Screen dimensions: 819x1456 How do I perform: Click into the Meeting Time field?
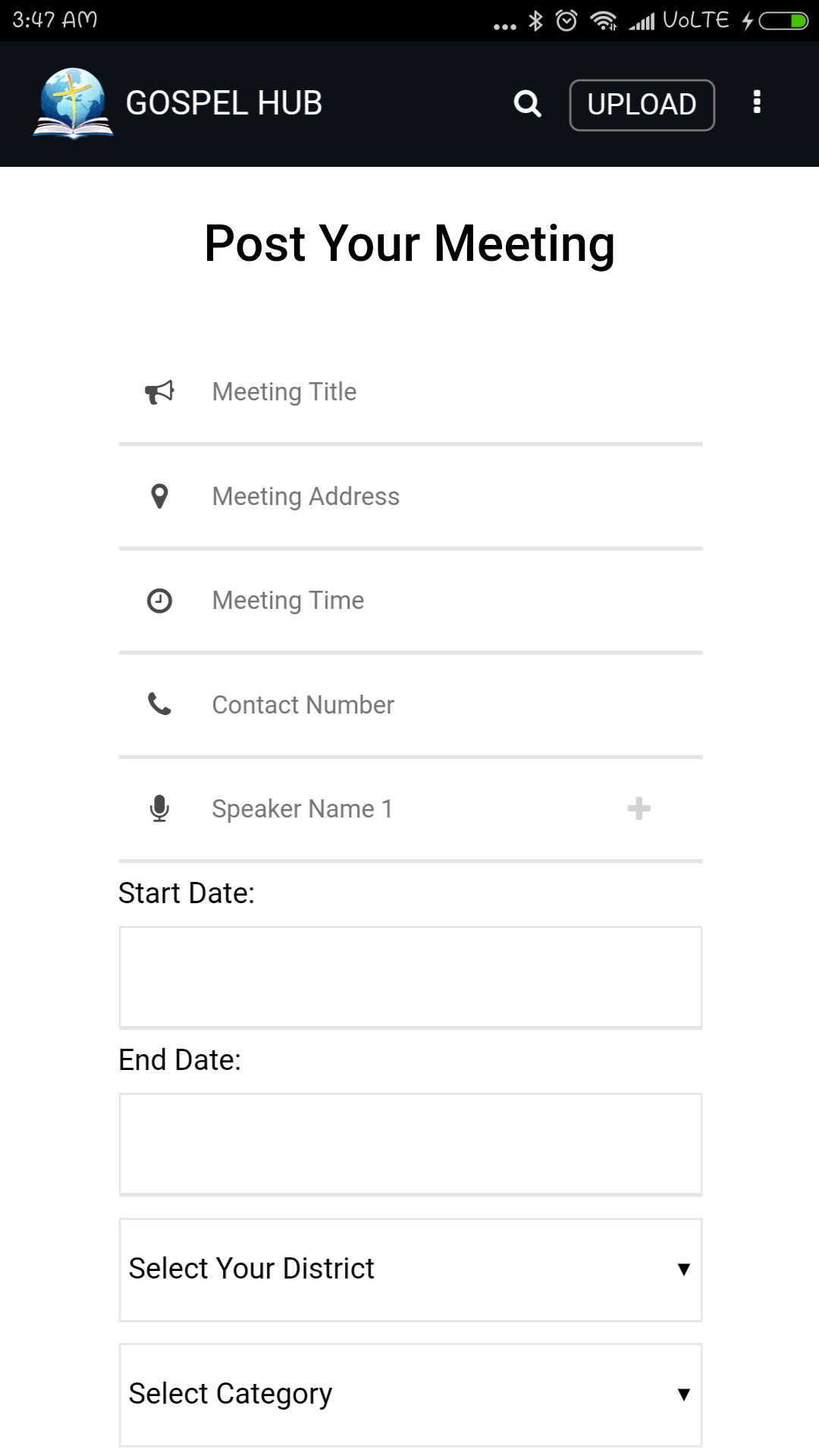[447, 601]
